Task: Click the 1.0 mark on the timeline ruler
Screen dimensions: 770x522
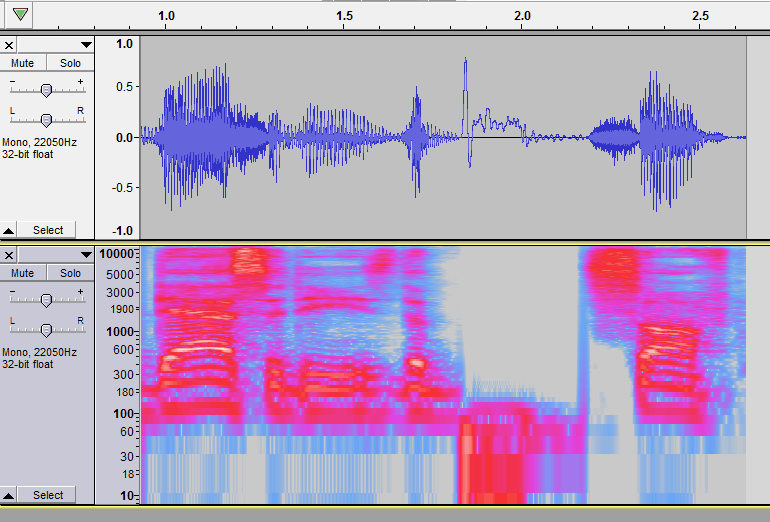Action: point(166,16)
